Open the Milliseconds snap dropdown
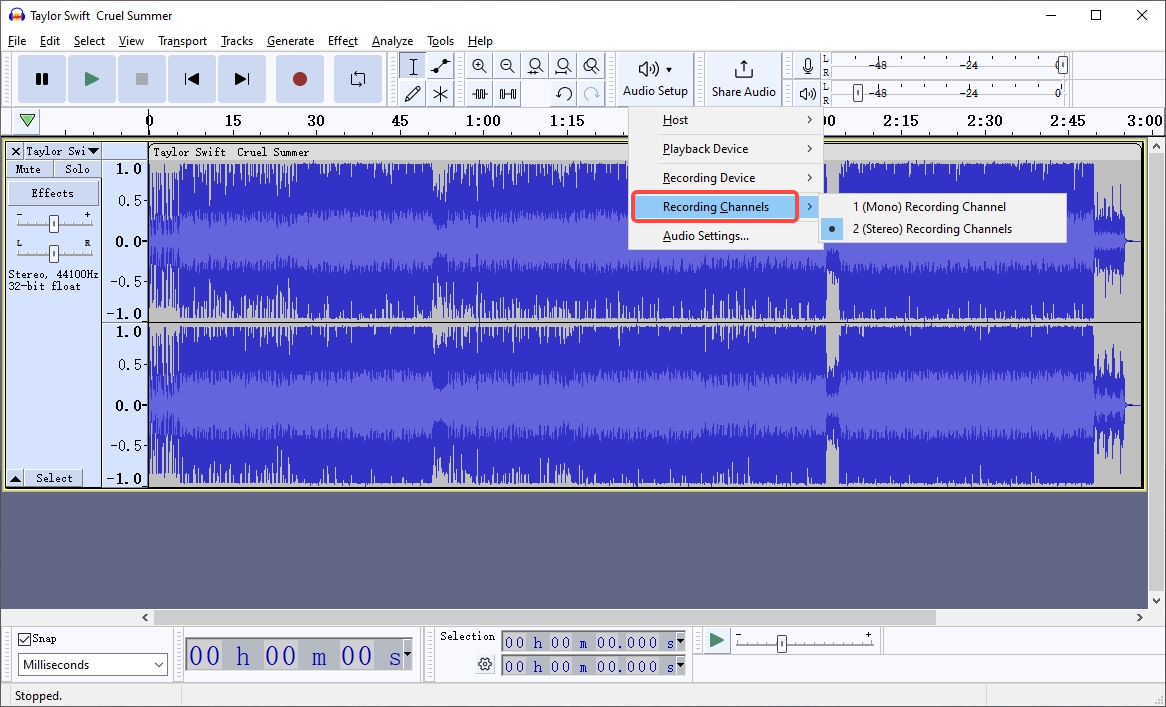The image size is (1166, 707). 93,665
